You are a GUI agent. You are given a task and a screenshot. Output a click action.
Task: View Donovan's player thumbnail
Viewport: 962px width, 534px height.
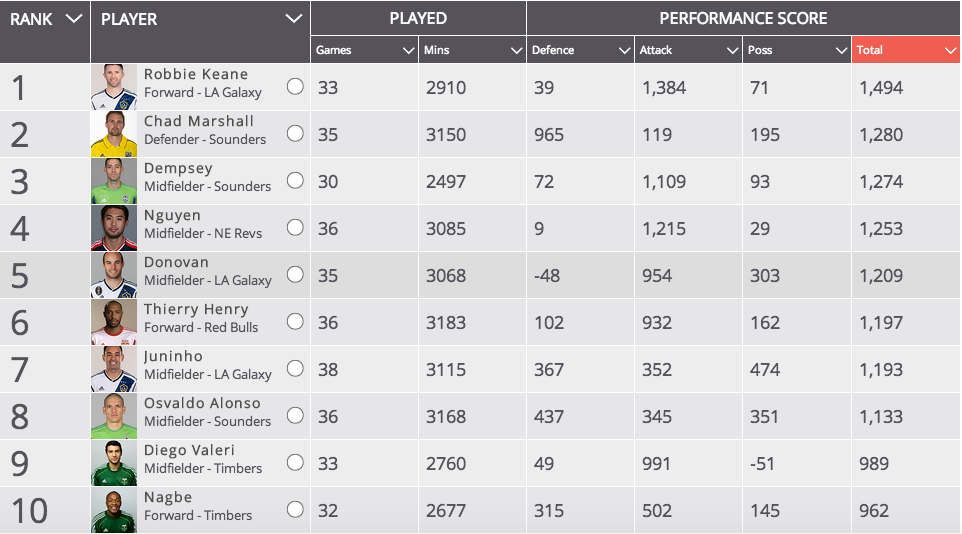click(x=114, y=275)
